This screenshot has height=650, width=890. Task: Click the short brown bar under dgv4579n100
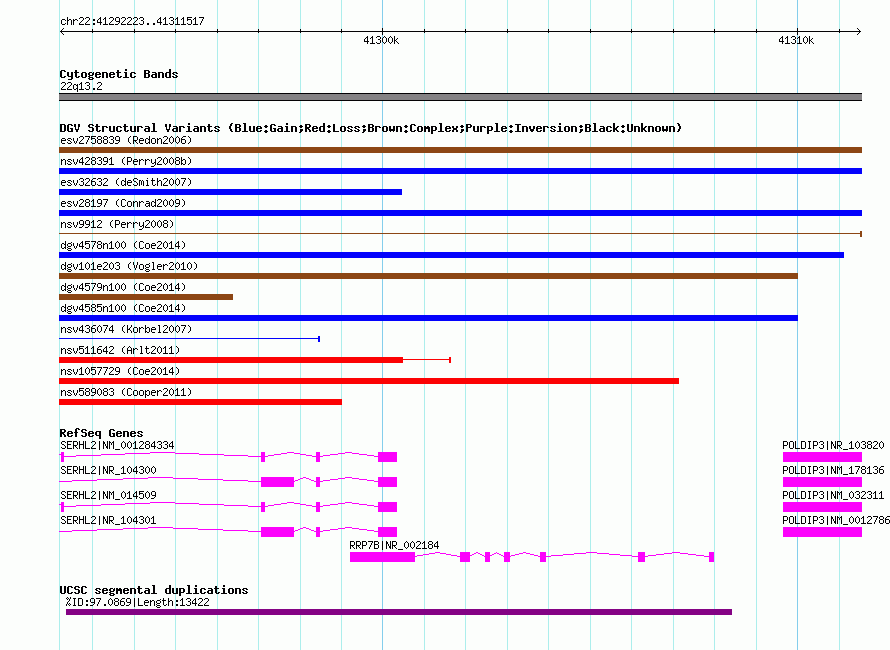click(146, 297)
